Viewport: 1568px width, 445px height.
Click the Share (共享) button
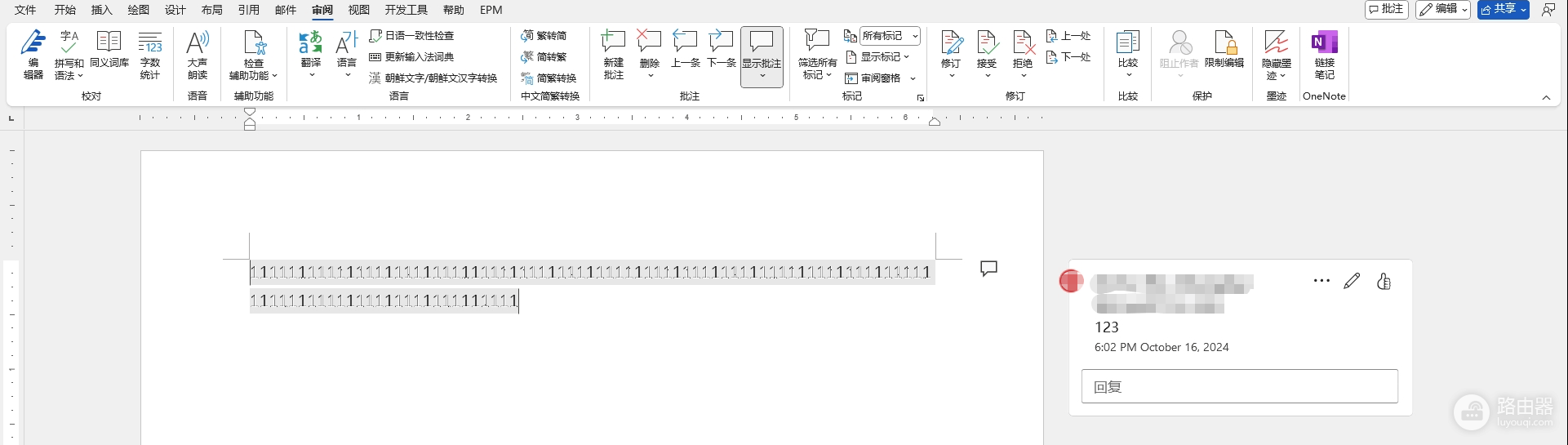1503,9
